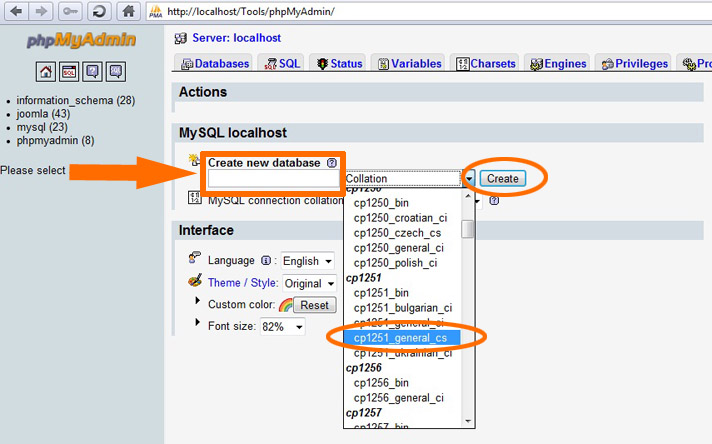Click the help icon beside Create new database
712x444 pixels.
[x=331, y=163]
